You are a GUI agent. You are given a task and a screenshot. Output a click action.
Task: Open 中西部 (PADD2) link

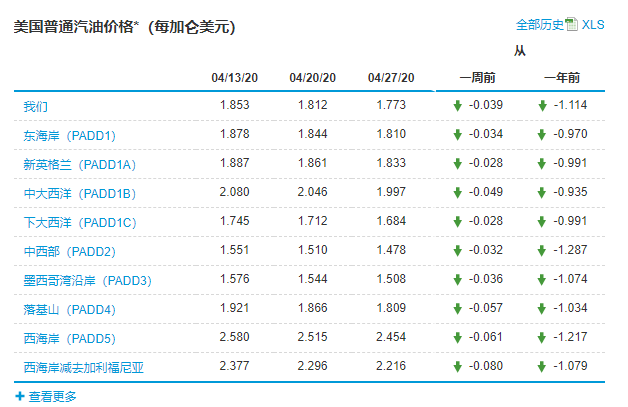(x=70, y=252)
